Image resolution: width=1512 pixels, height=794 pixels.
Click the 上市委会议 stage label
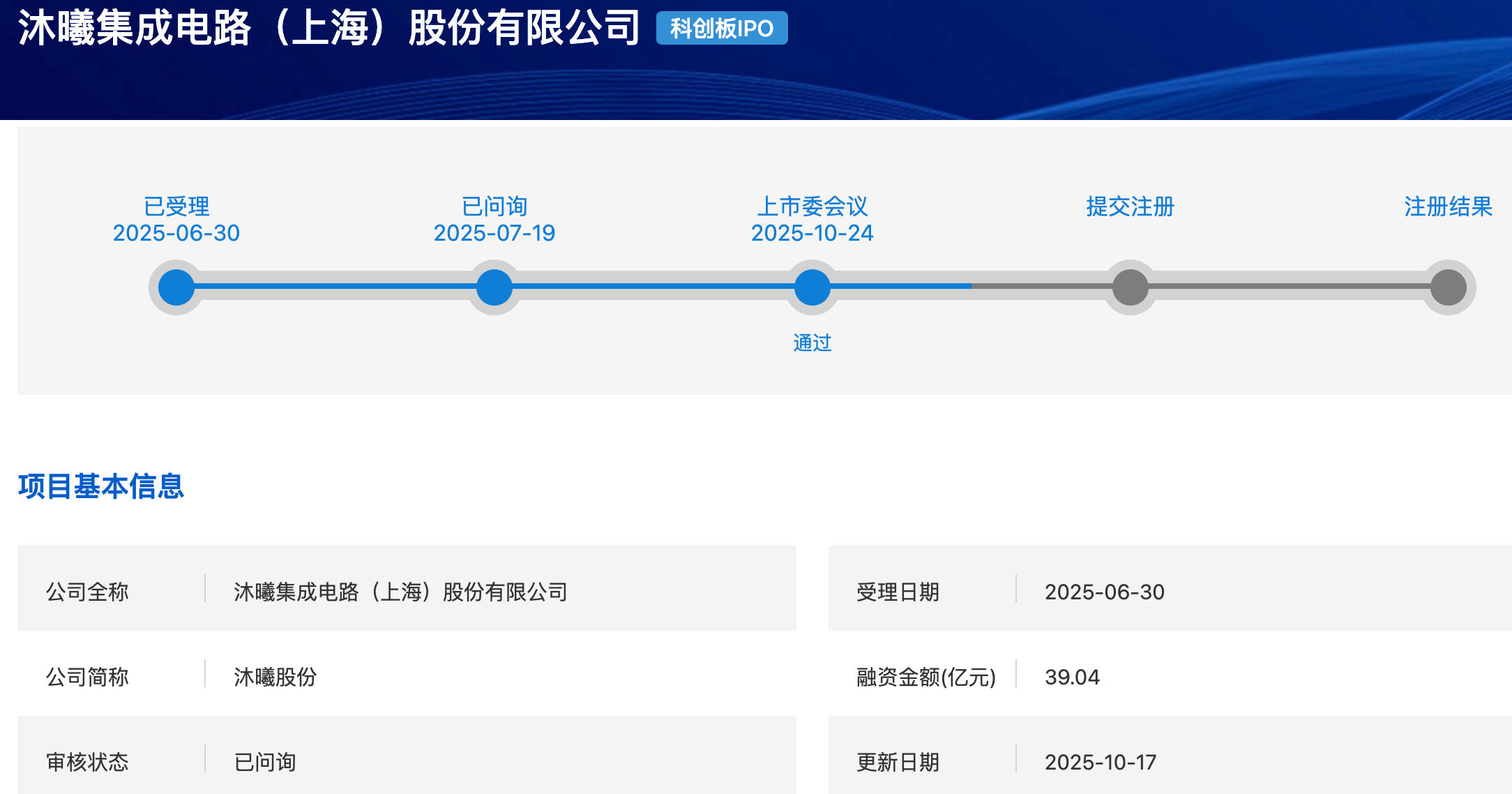pyautogui.click(x=812, y=207)
